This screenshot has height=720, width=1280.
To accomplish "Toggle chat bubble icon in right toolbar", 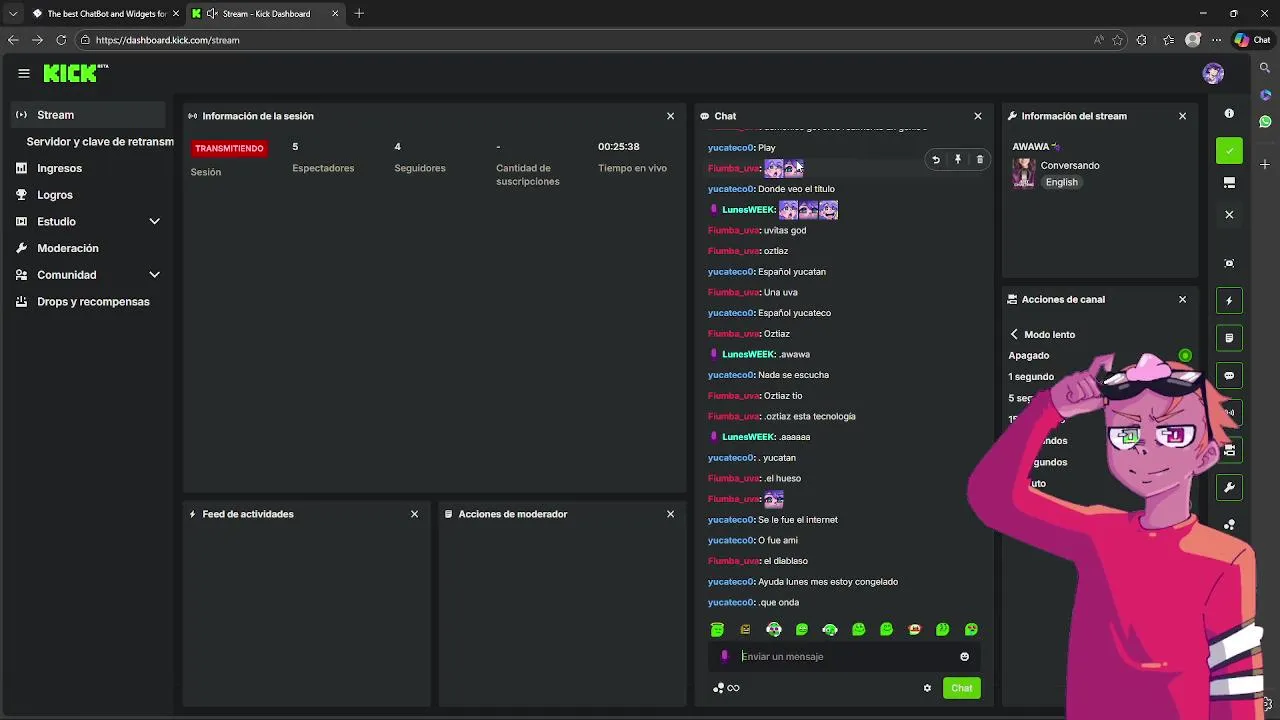I will tap(1229, 376).
